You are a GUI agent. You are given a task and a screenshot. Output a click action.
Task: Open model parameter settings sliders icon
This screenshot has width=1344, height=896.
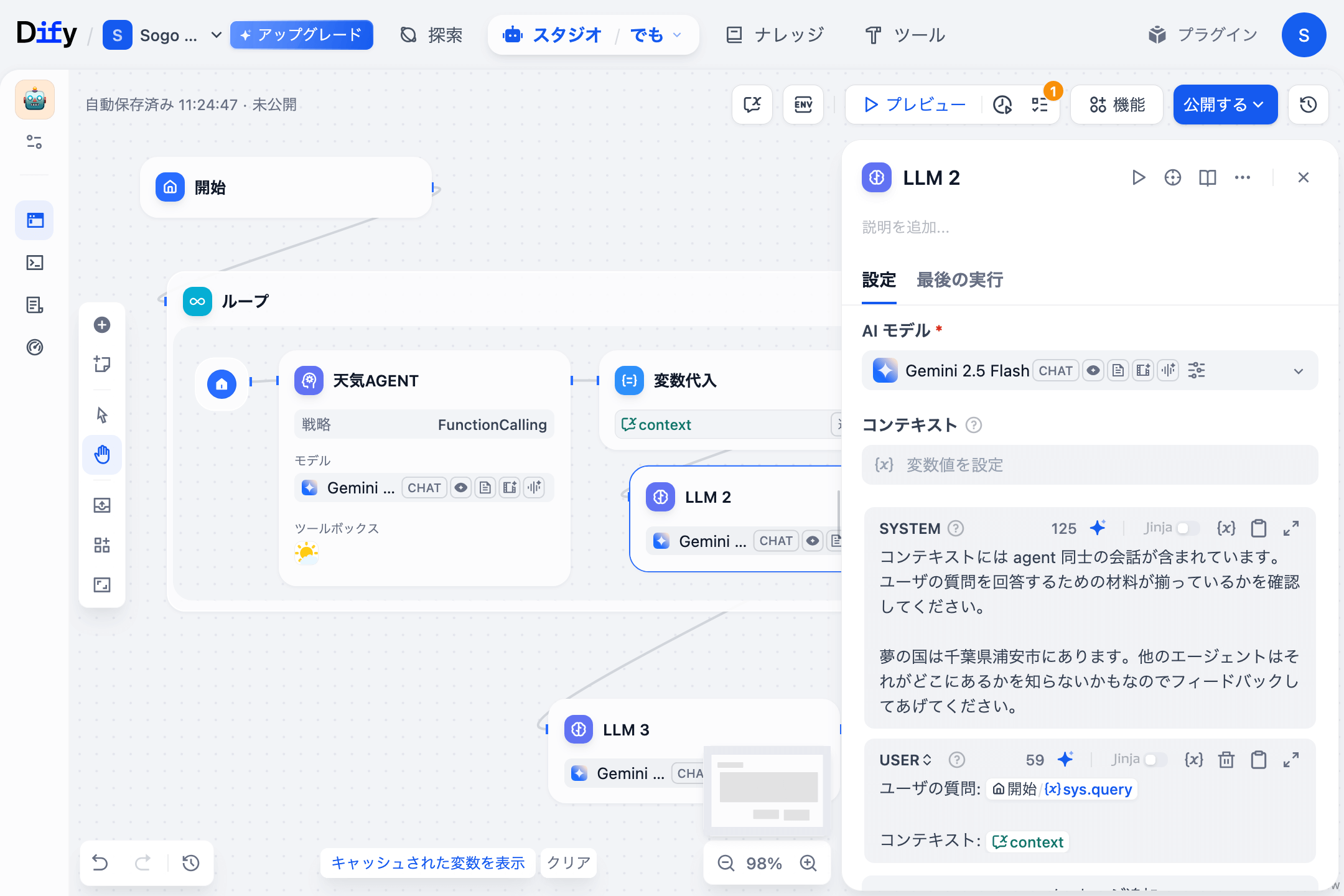1196,370
